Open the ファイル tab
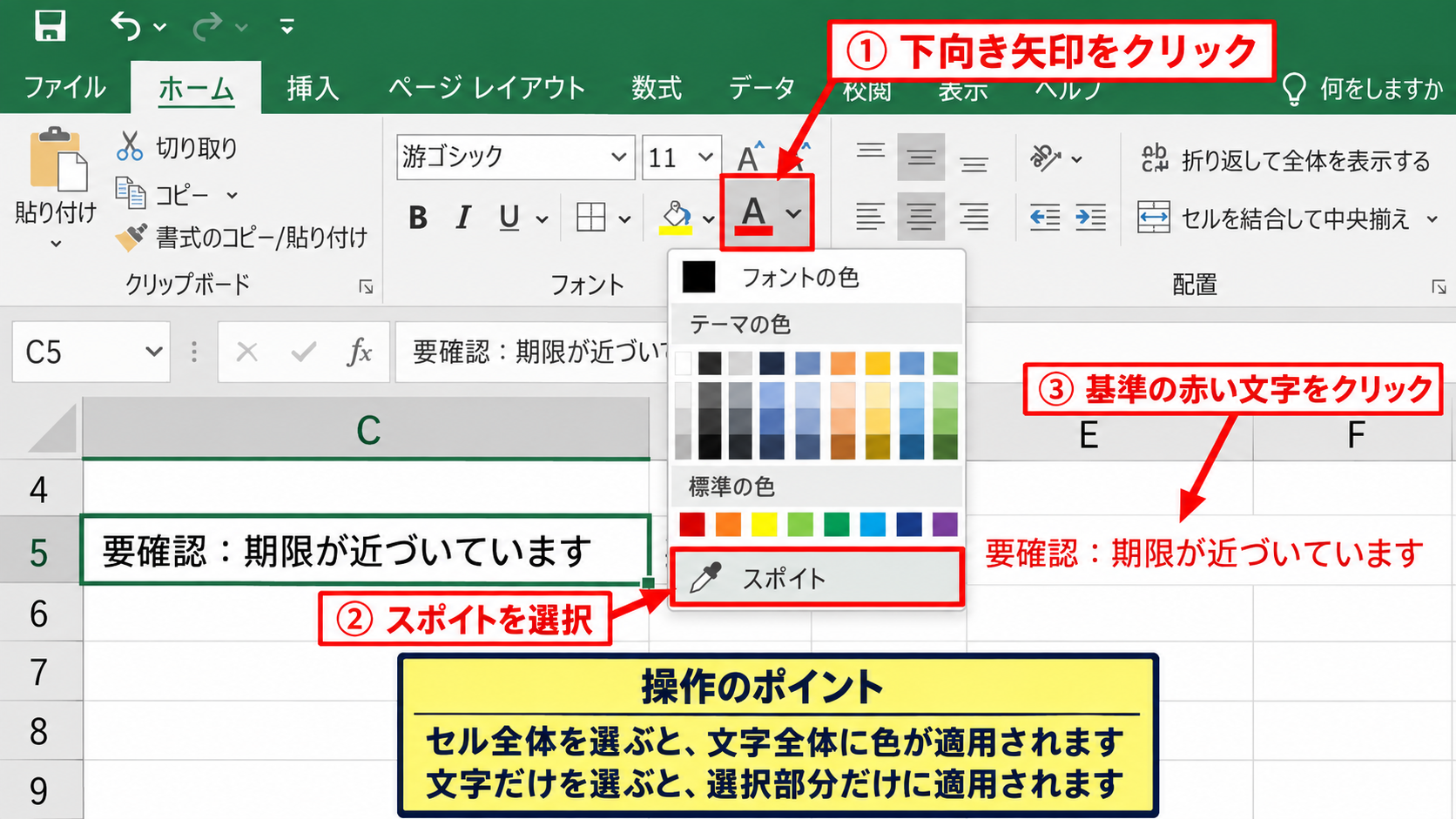 click(65, 88)
